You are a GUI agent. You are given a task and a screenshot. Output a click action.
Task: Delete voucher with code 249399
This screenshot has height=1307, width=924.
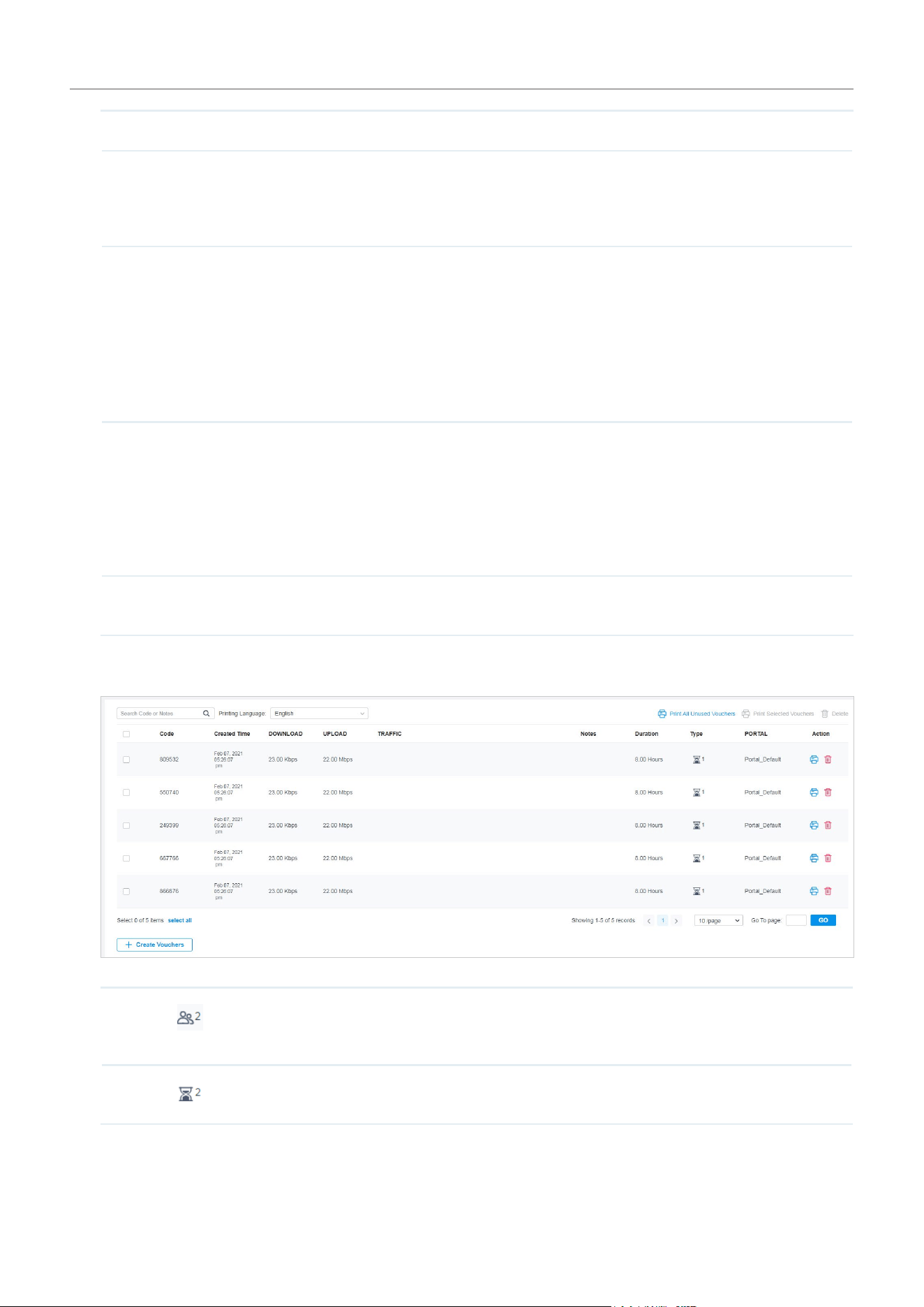[x=828, y=825]
